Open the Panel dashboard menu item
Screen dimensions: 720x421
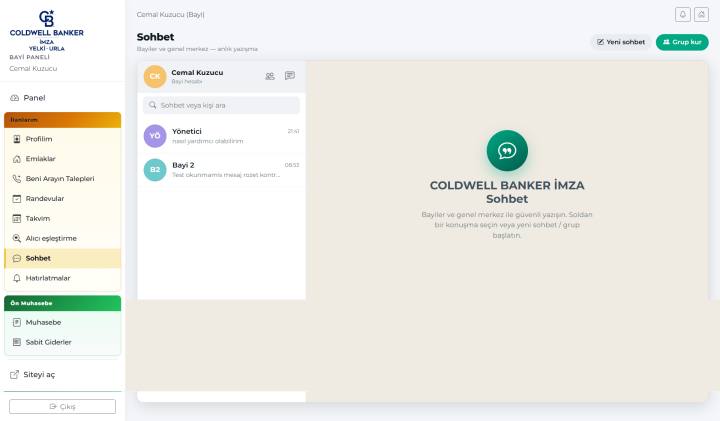(x=62, y=98)
